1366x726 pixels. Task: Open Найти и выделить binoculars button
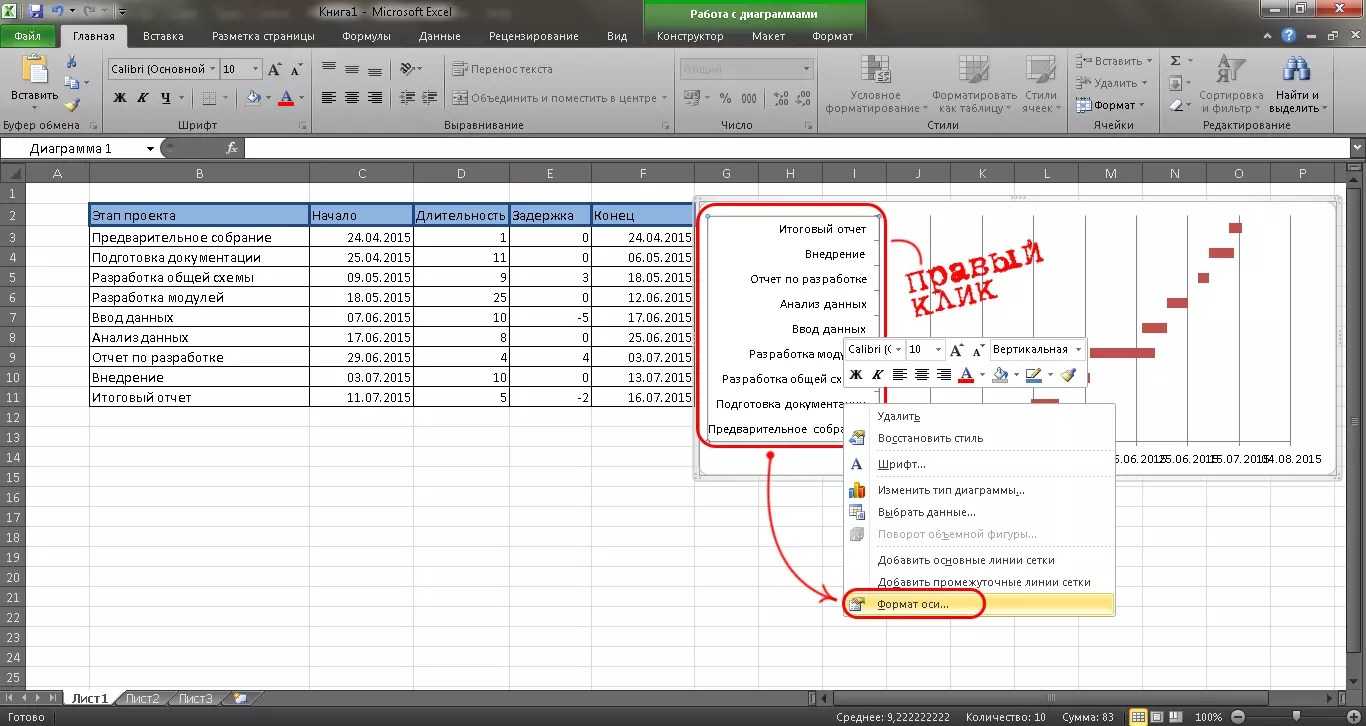1295,84
